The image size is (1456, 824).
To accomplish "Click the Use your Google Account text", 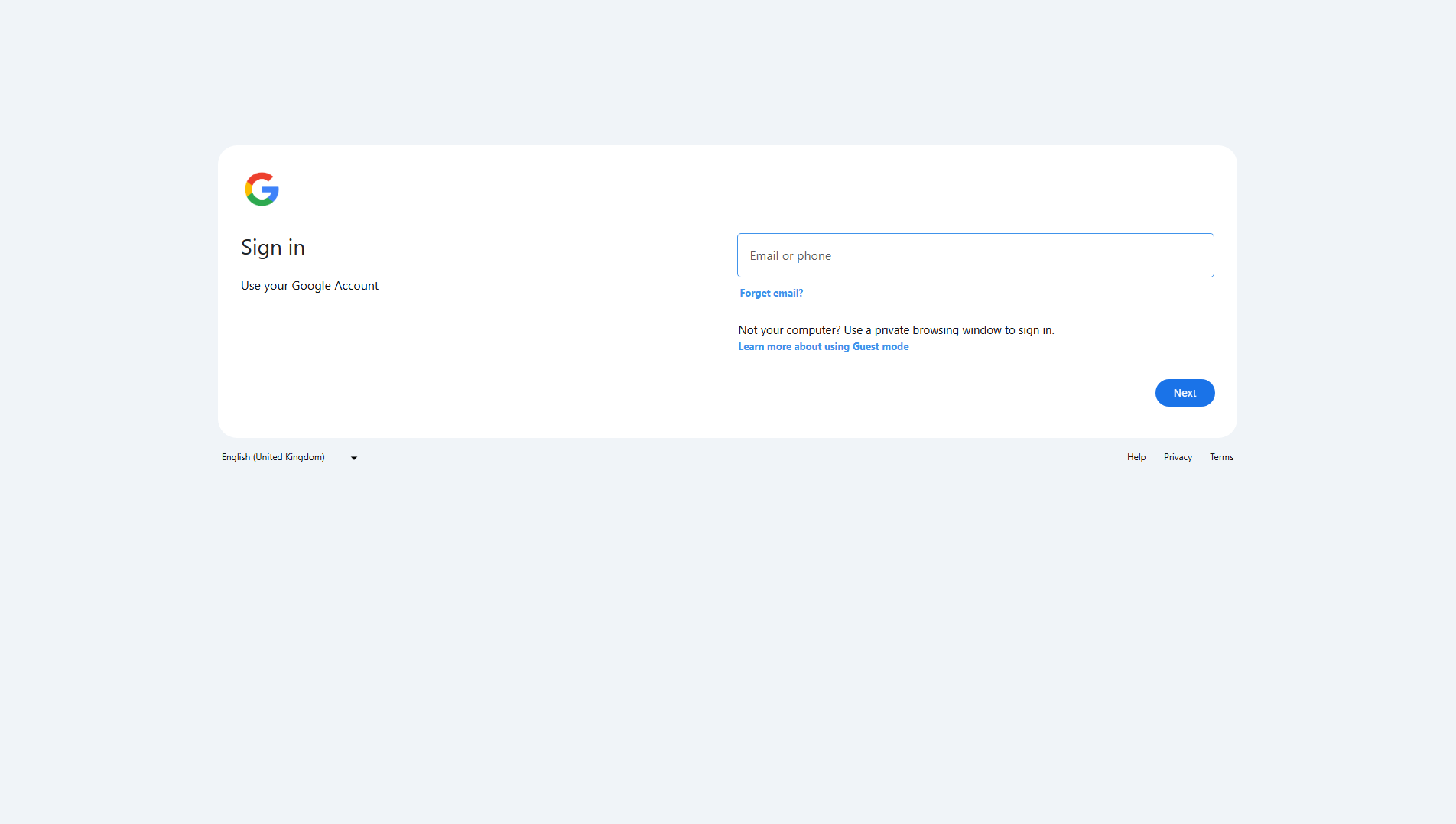I will pyautogui.click(x=310, y=286).
